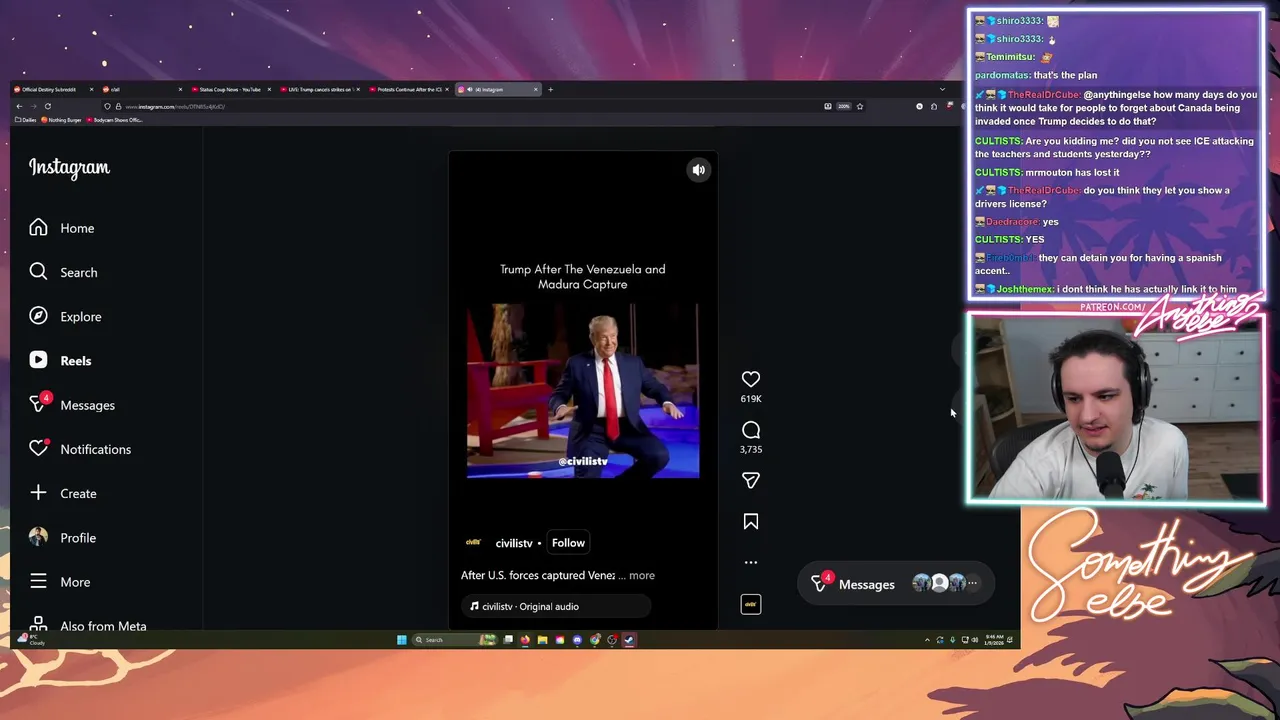Expand caption with more link
The height and width of the screenshot is (720, 1280).
[x=642, y=575]
